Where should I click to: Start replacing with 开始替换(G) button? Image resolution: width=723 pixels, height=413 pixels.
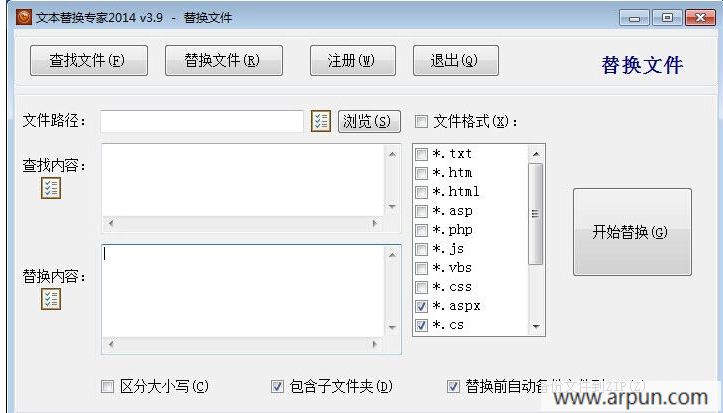coord(632,232)
